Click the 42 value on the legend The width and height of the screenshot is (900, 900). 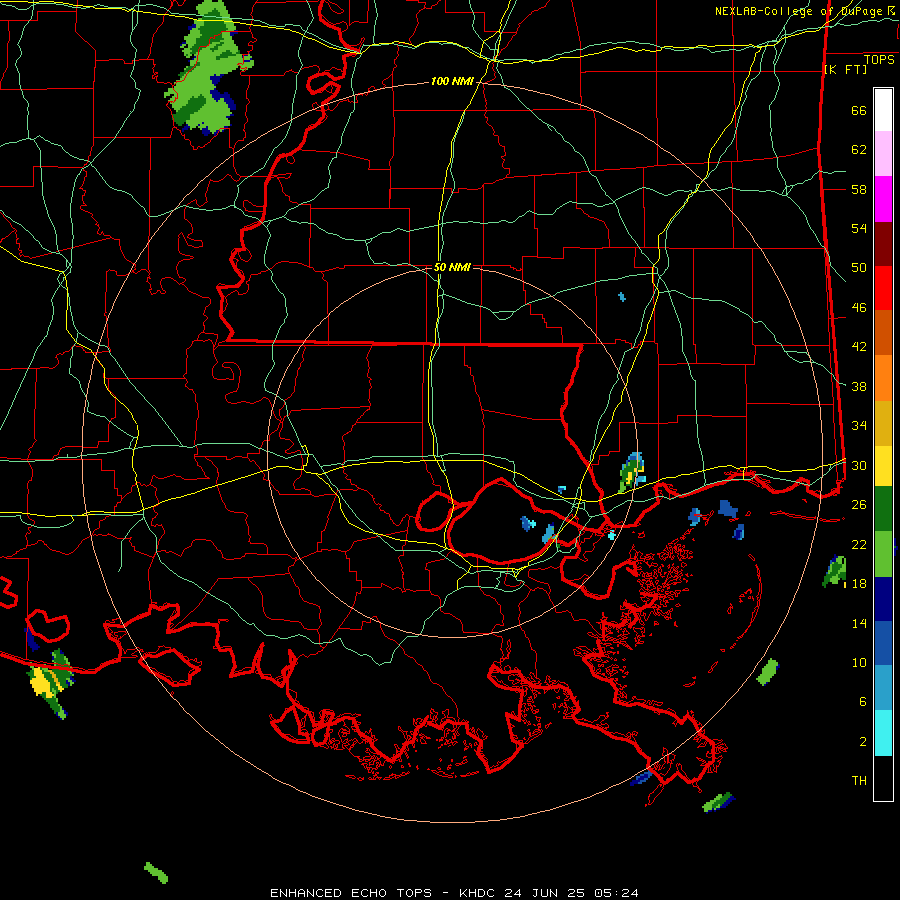858,347
